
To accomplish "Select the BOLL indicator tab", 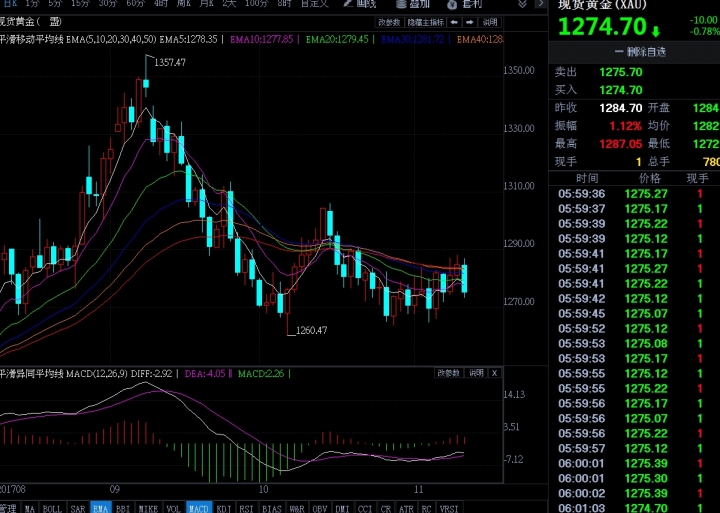I will [52, 508].
